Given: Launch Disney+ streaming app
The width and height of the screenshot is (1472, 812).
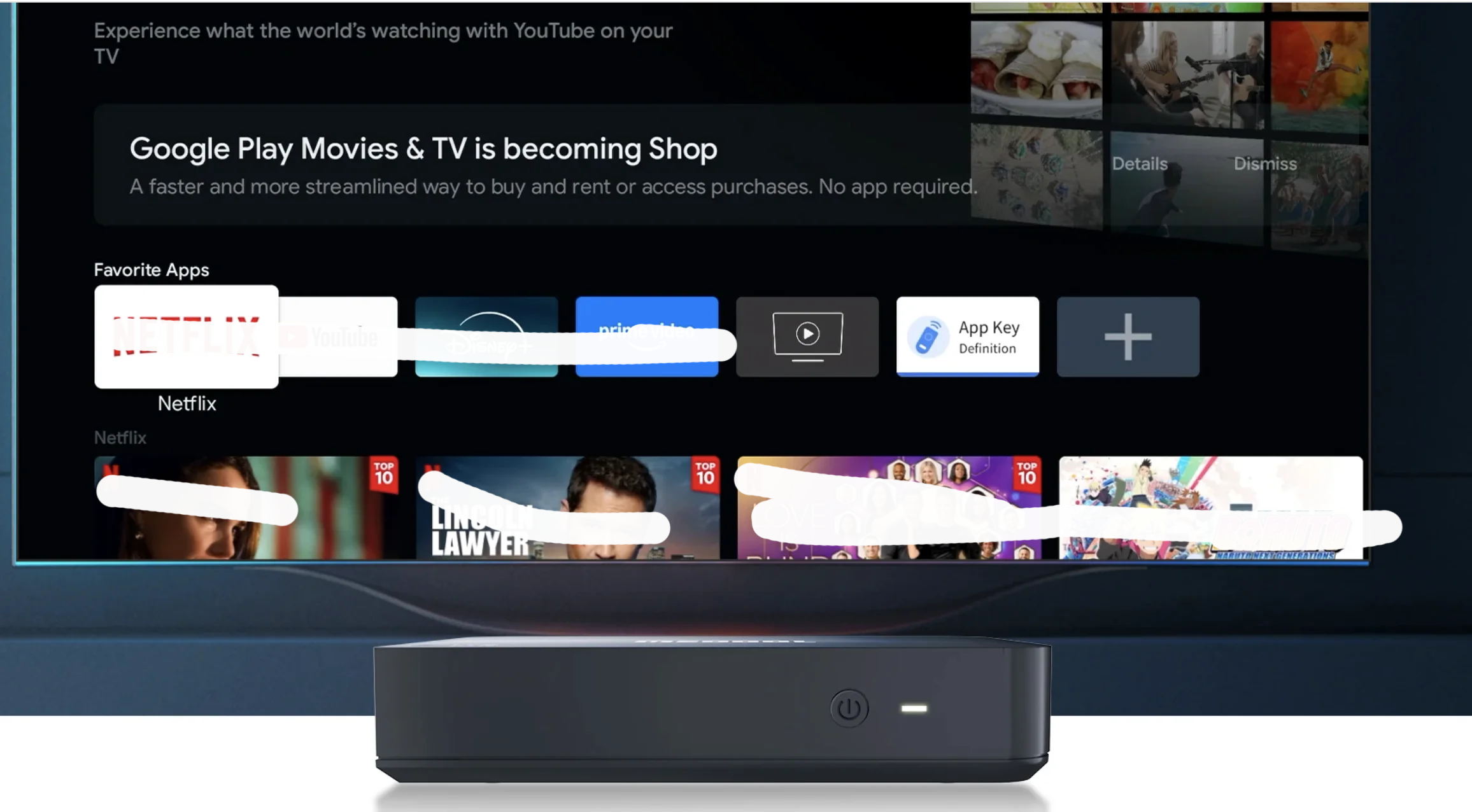Looking at the screenshot, I should [486, 336].
